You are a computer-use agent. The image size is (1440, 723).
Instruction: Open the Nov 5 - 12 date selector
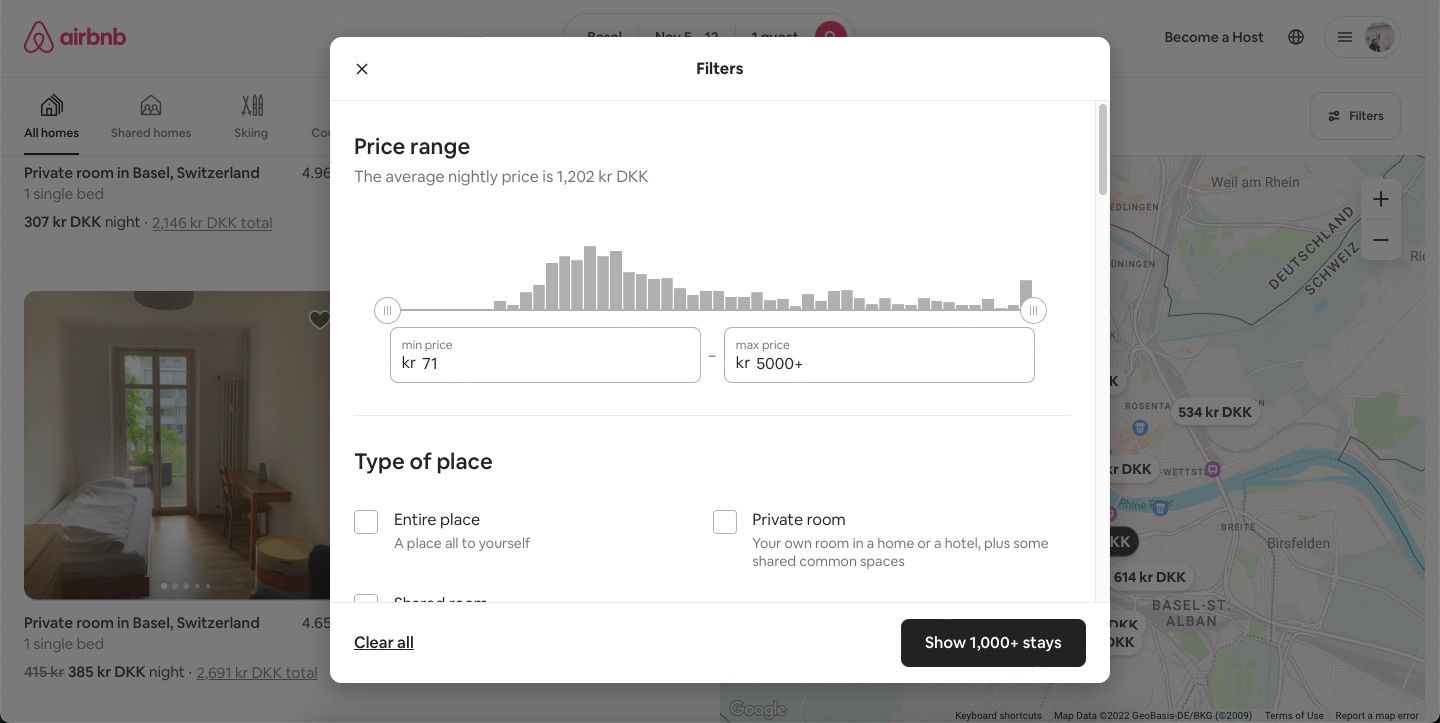pyautogui.click(x=686, y=37)
